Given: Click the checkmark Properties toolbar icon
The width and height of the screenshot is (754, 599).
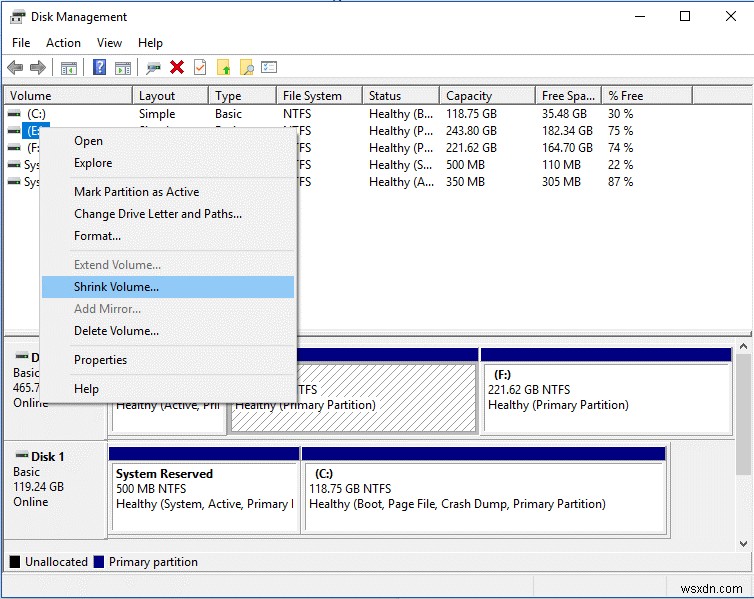Looking at the screenshot, I should (200, 67).
